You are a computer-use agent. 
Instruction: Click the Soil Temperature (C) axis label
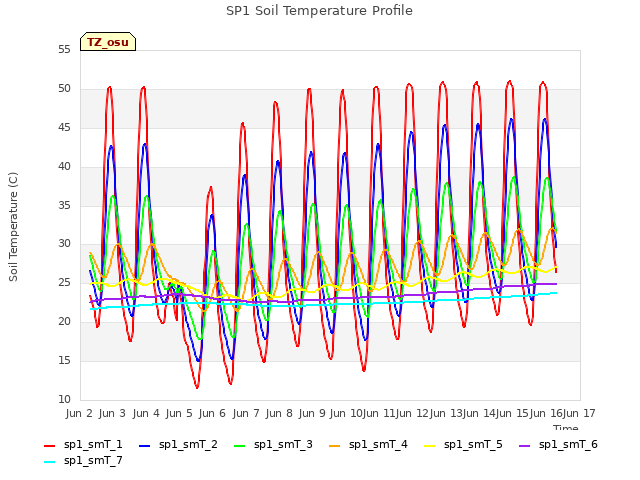click(x=13, y=227)
